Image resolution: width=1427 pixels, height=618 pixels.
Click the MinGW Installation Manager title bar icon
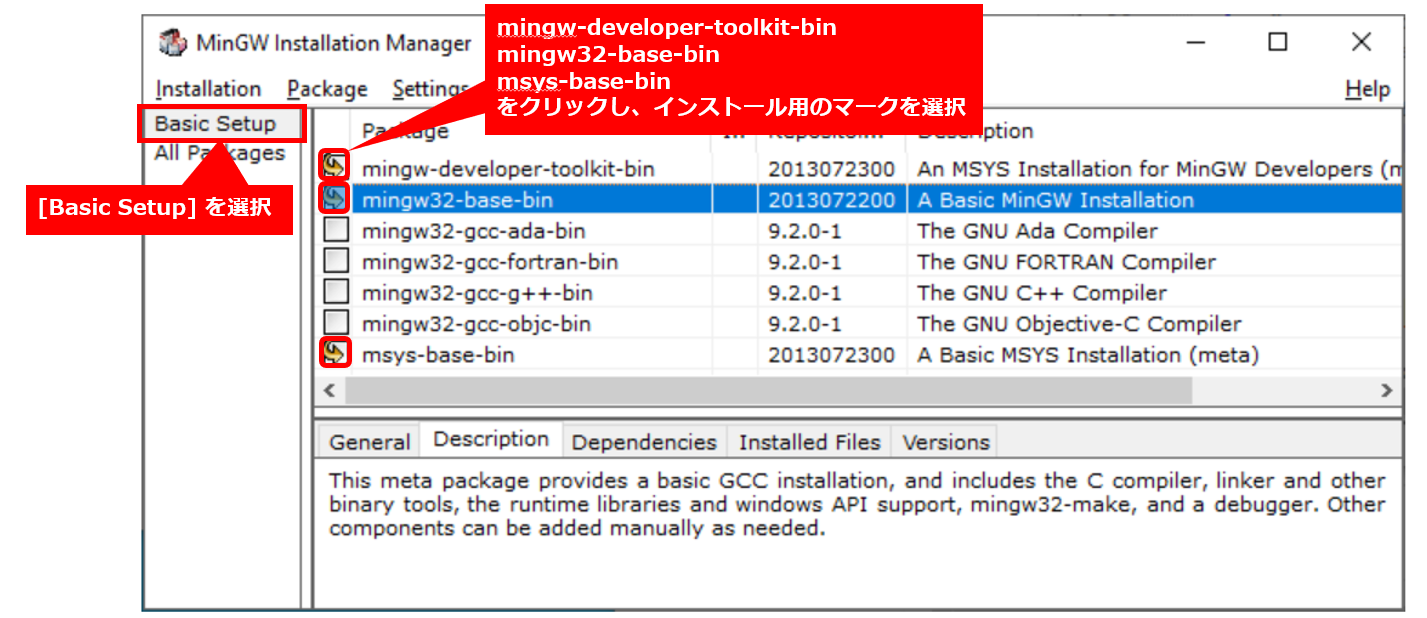tap(173, 43)
